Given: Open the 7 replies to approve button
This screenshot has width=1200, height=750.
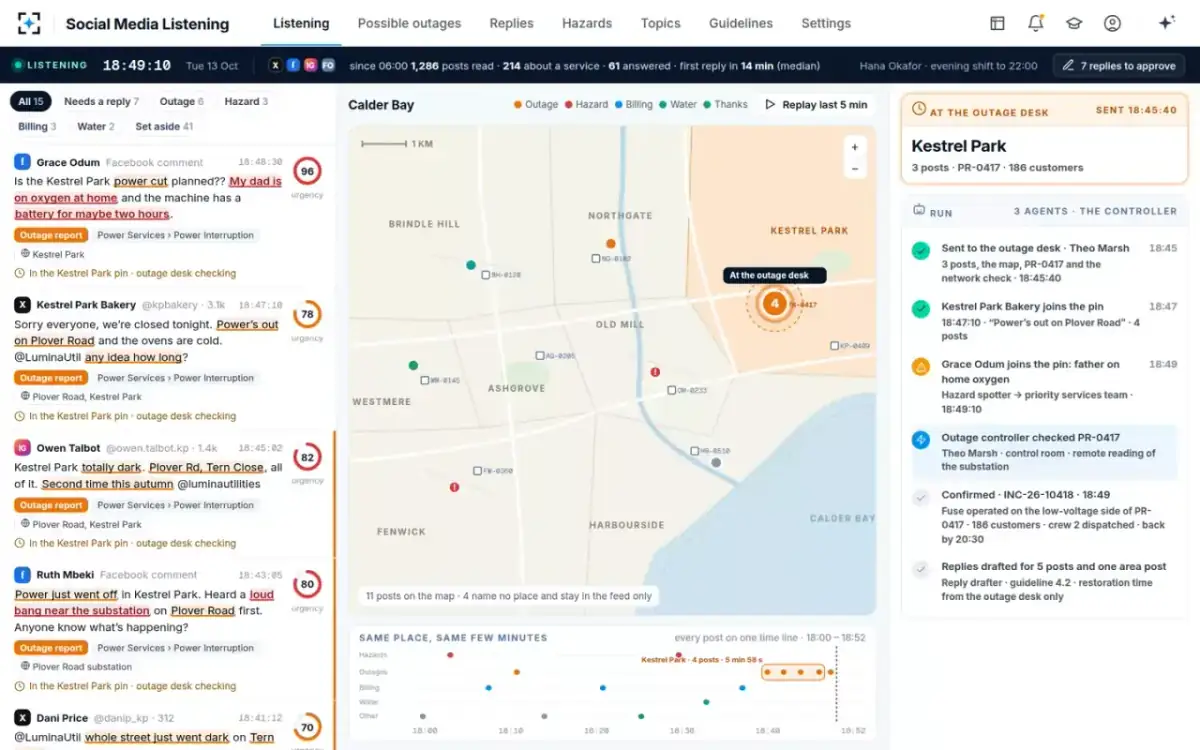Looking at the screenshot, I should point(1119,65).
